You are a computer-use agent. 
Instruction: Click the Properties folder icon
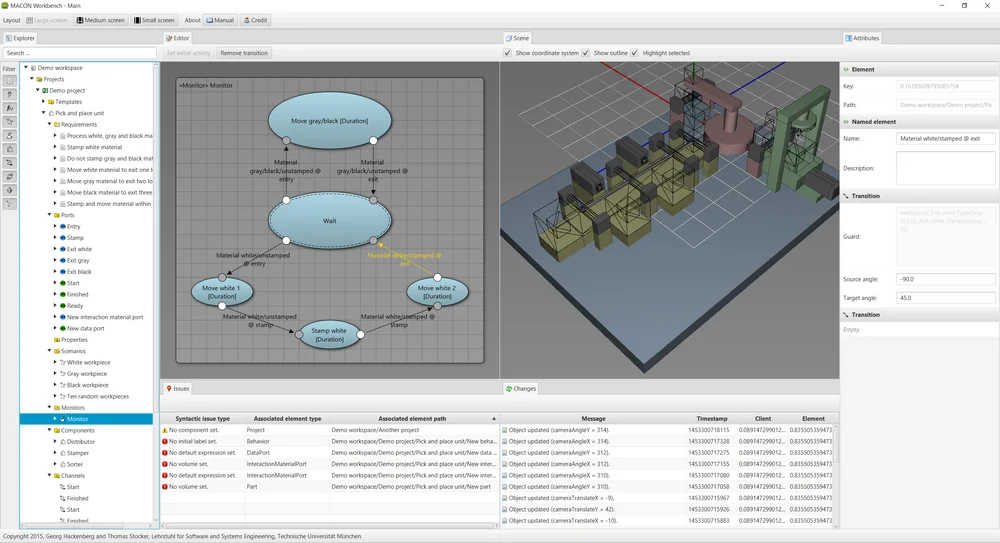[x=57, y=340]
